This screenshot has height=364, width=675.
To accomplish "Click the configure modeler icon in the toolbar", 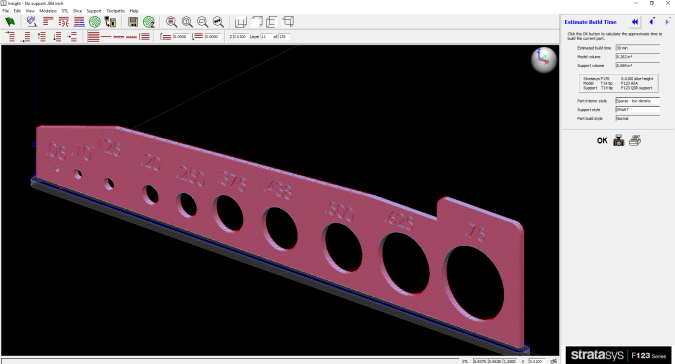I will [x=31, y=22].
